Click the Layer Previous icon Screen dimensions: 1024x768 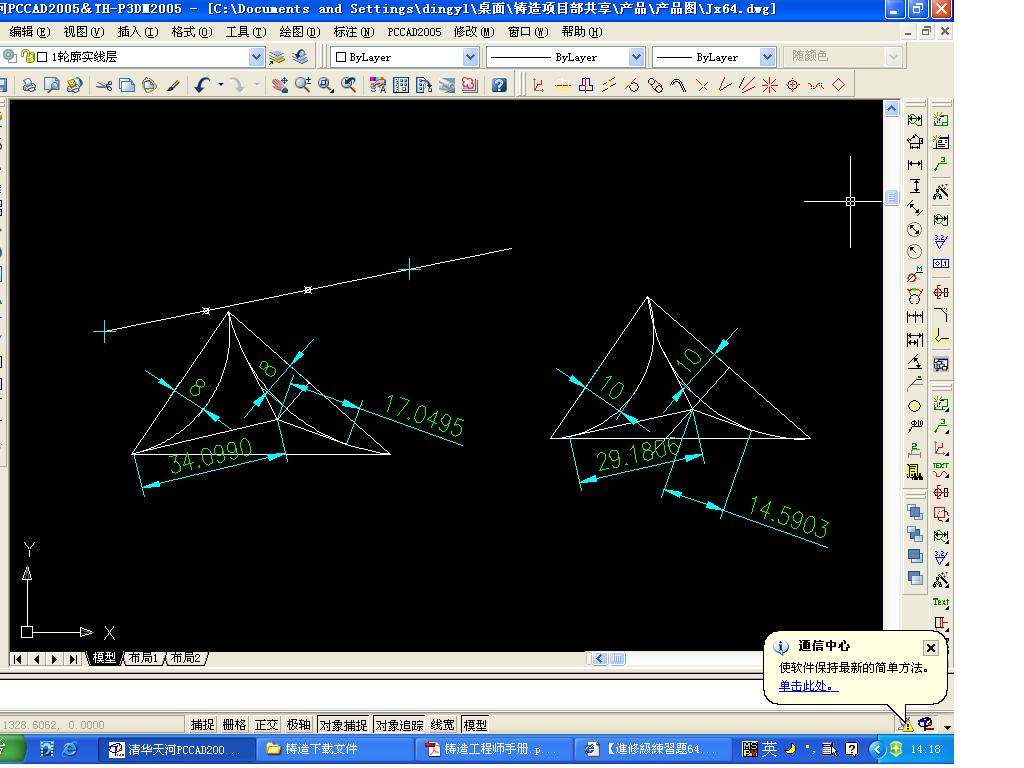click(300, 57)
